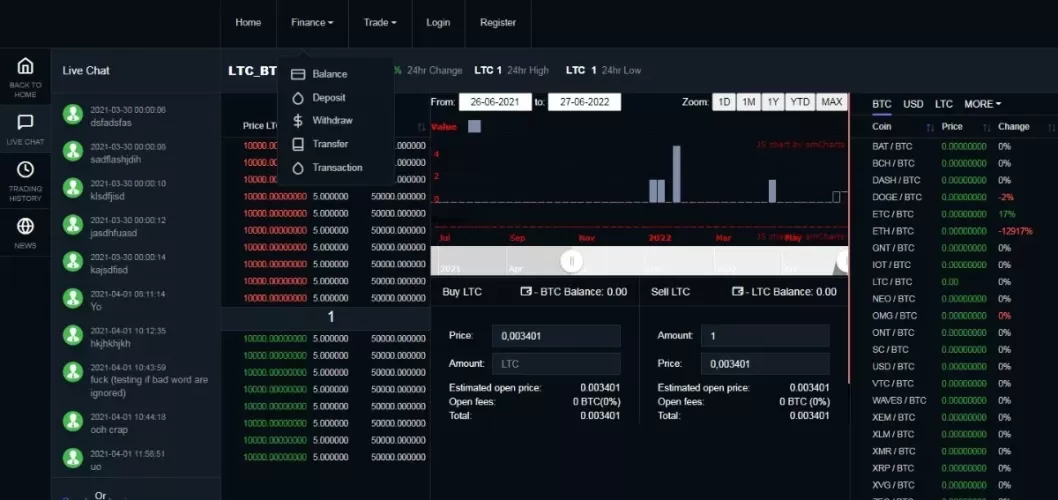Expand the MORE markets dropdown
This screenshot has width=1058, height=500.
pos(982,104)
